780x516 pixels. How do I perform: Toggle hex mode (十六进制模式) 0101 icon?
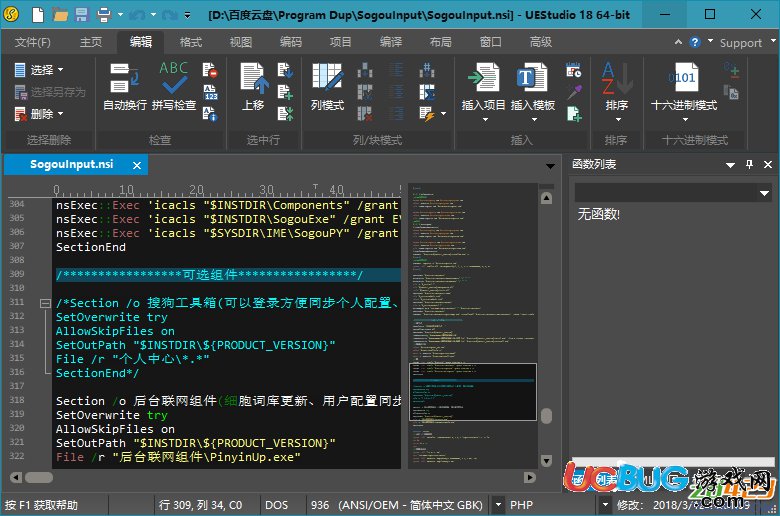(x=683, y=77)
